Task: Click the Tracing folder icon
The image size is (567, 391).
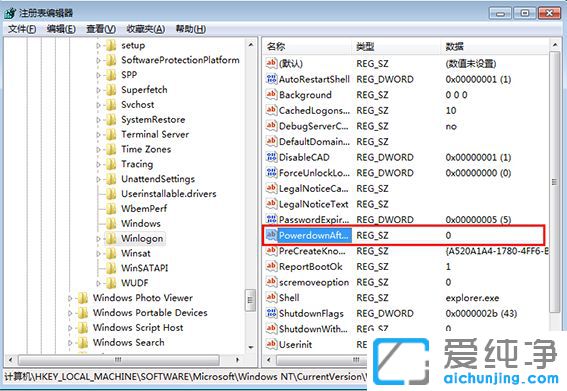Action: click(x=111, y=164)
